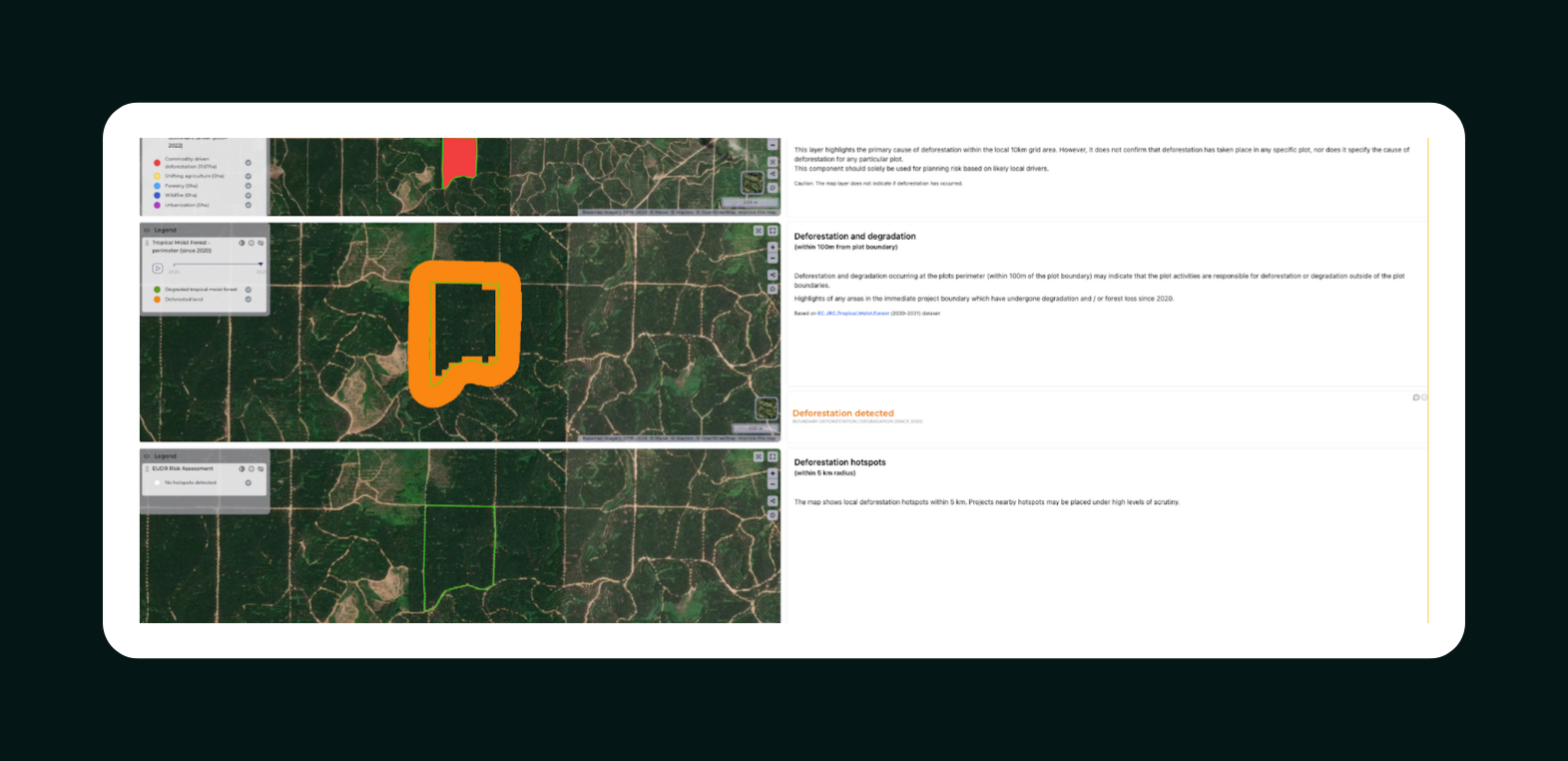Hide the EUDR Risk Assessment layer
This screenshot has height=761, width=1568.
pyautogui.click(x=261, y=468)
